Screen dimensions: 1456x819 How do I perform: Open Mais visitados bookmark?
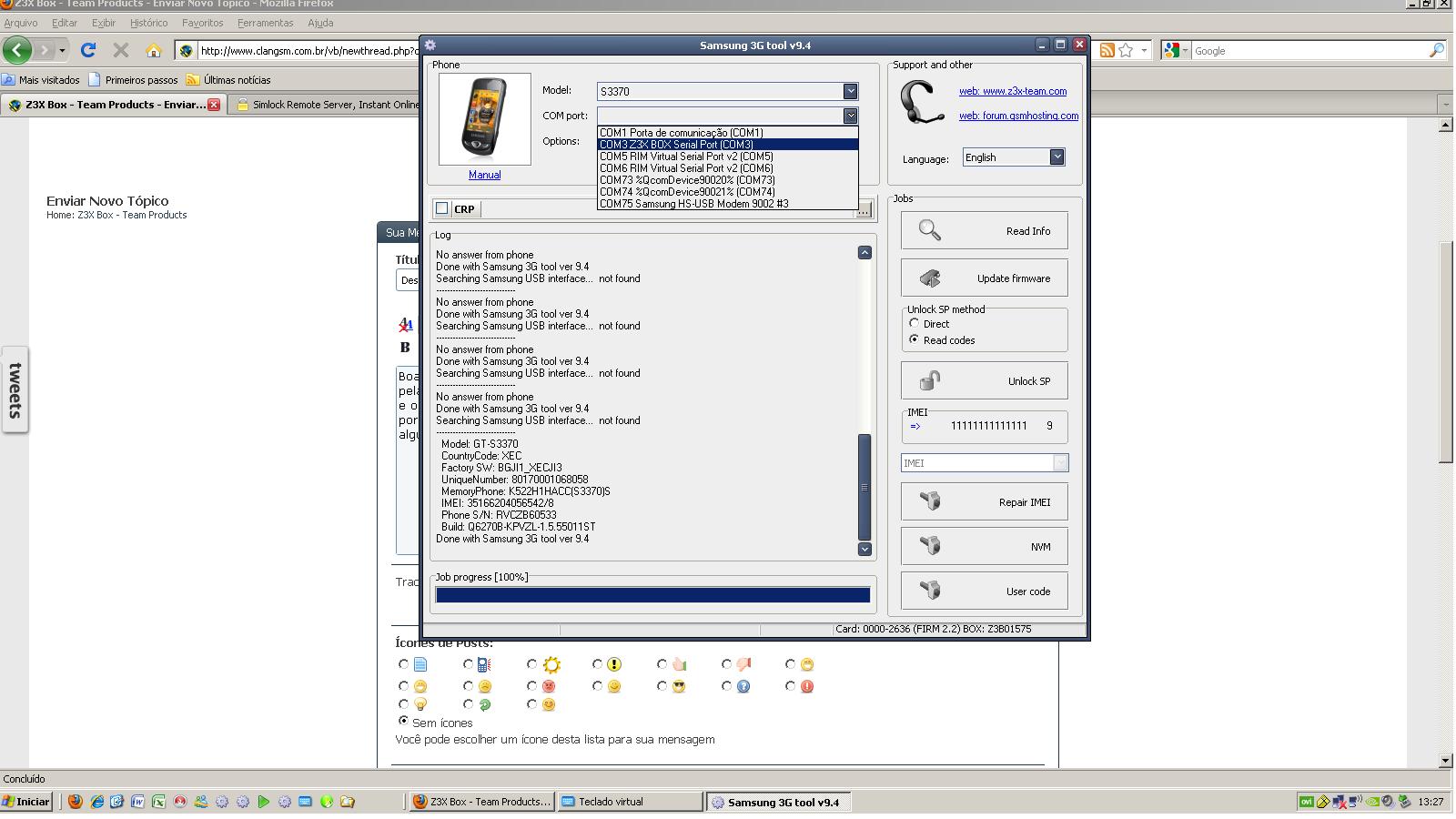(x=41, y=80)
